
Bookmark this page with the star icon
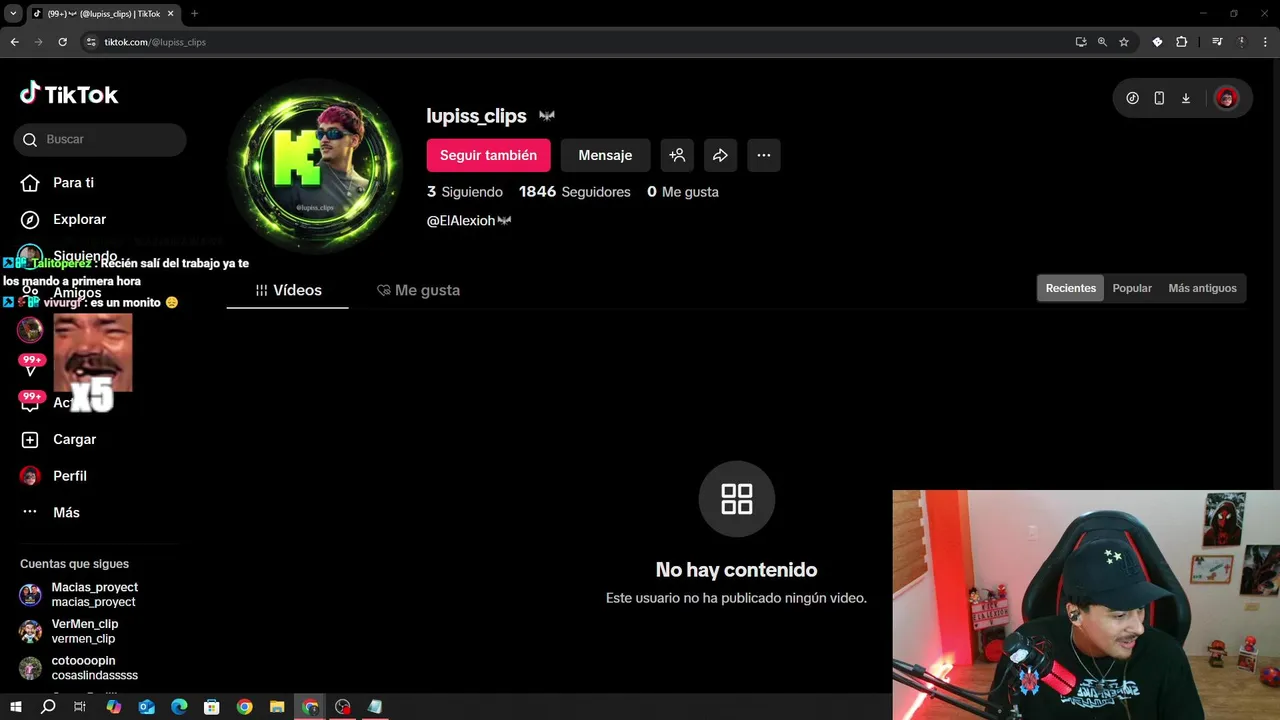[x=1124, y=42]
